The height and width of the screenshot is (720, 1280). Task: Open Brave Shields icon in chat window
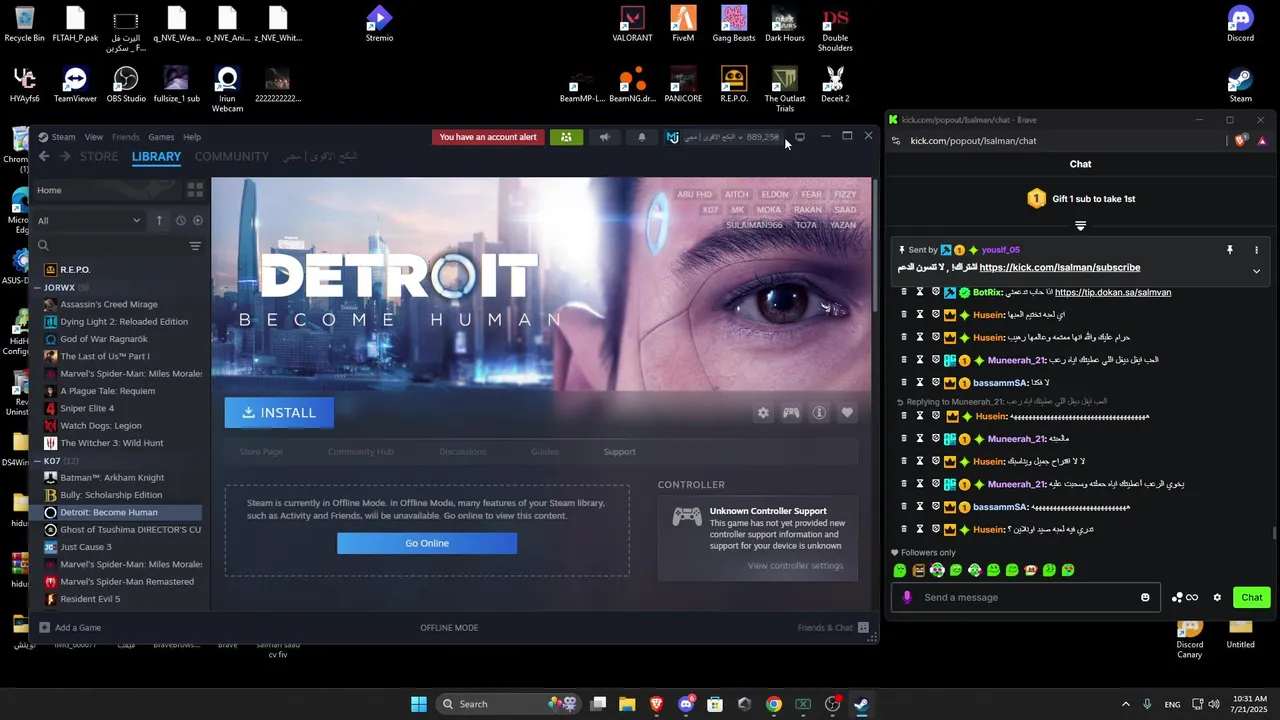tap(1241, 141)
